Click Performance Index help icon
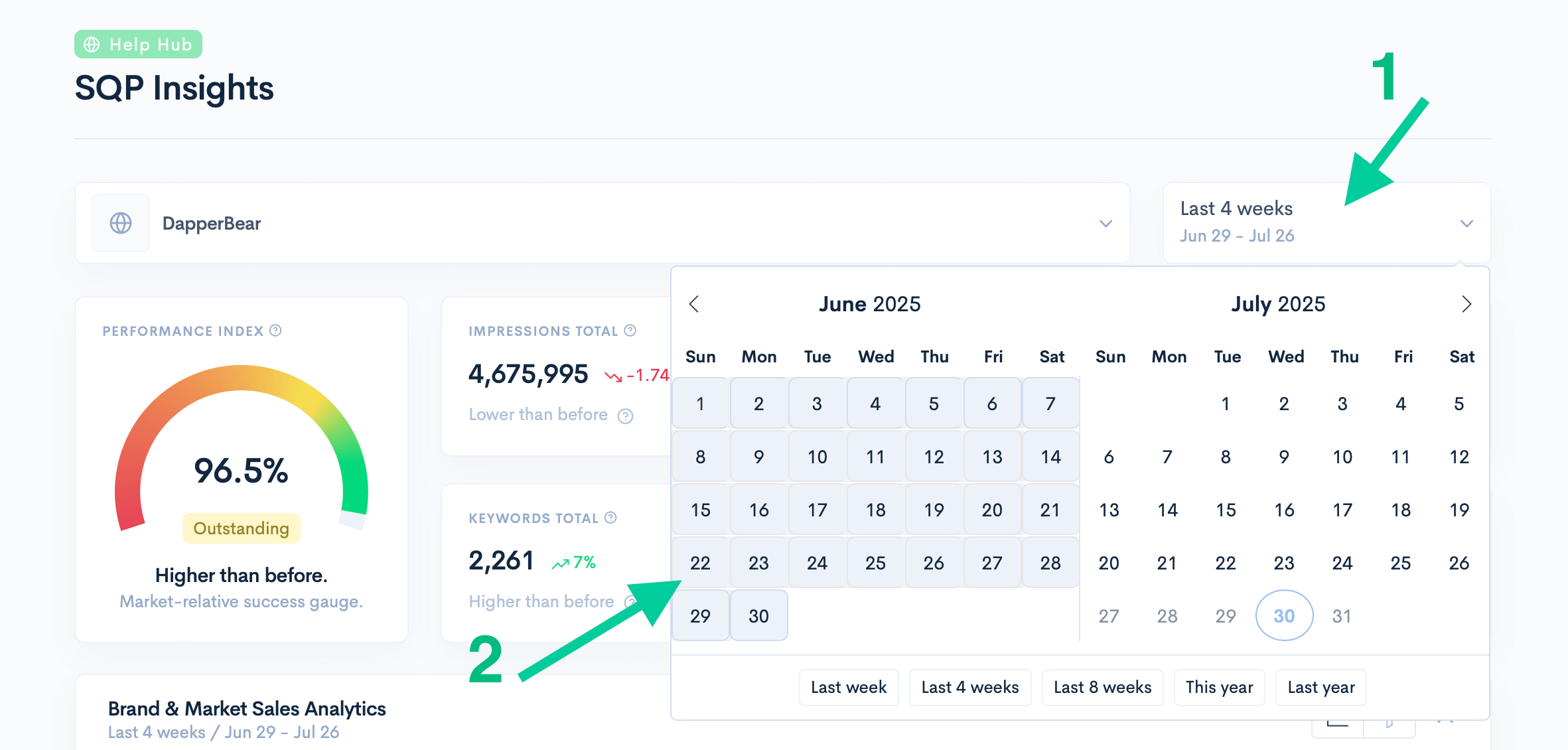This screenshot has height=750, width=1568. click(x=275, y=331)
